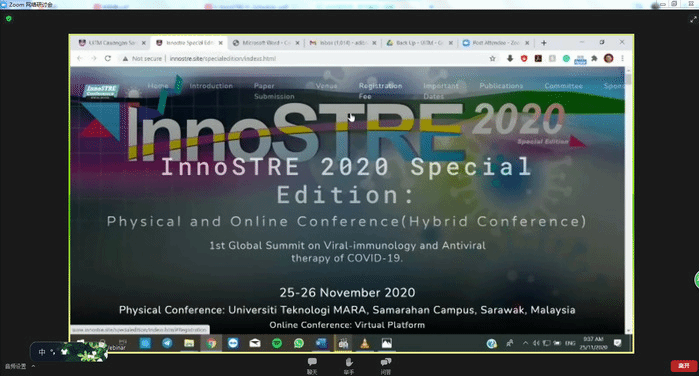699x376 pixels.
Task: Open Chrome extensions puzzle icon
Action: click(x=594, y=58)
